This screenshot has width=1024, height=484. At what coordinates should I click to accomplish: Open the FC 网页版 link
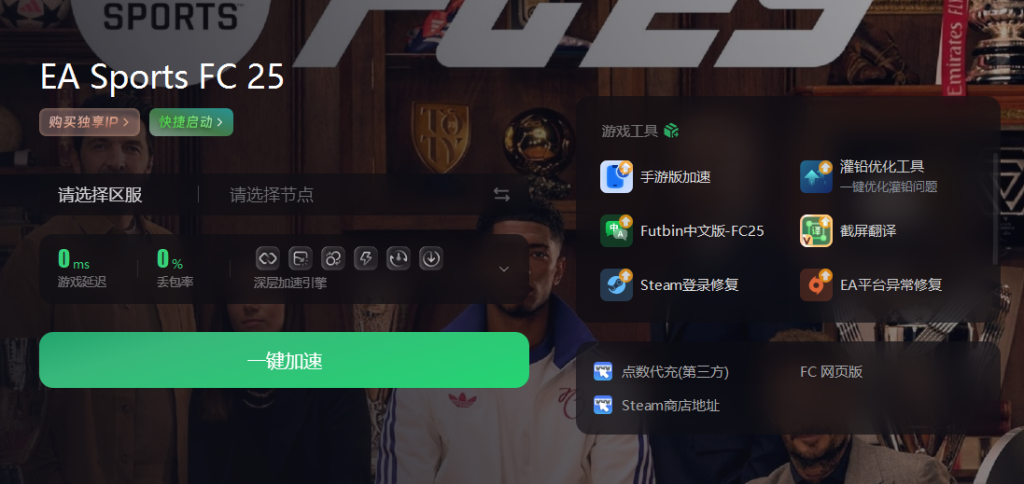[x=831, y=372]
